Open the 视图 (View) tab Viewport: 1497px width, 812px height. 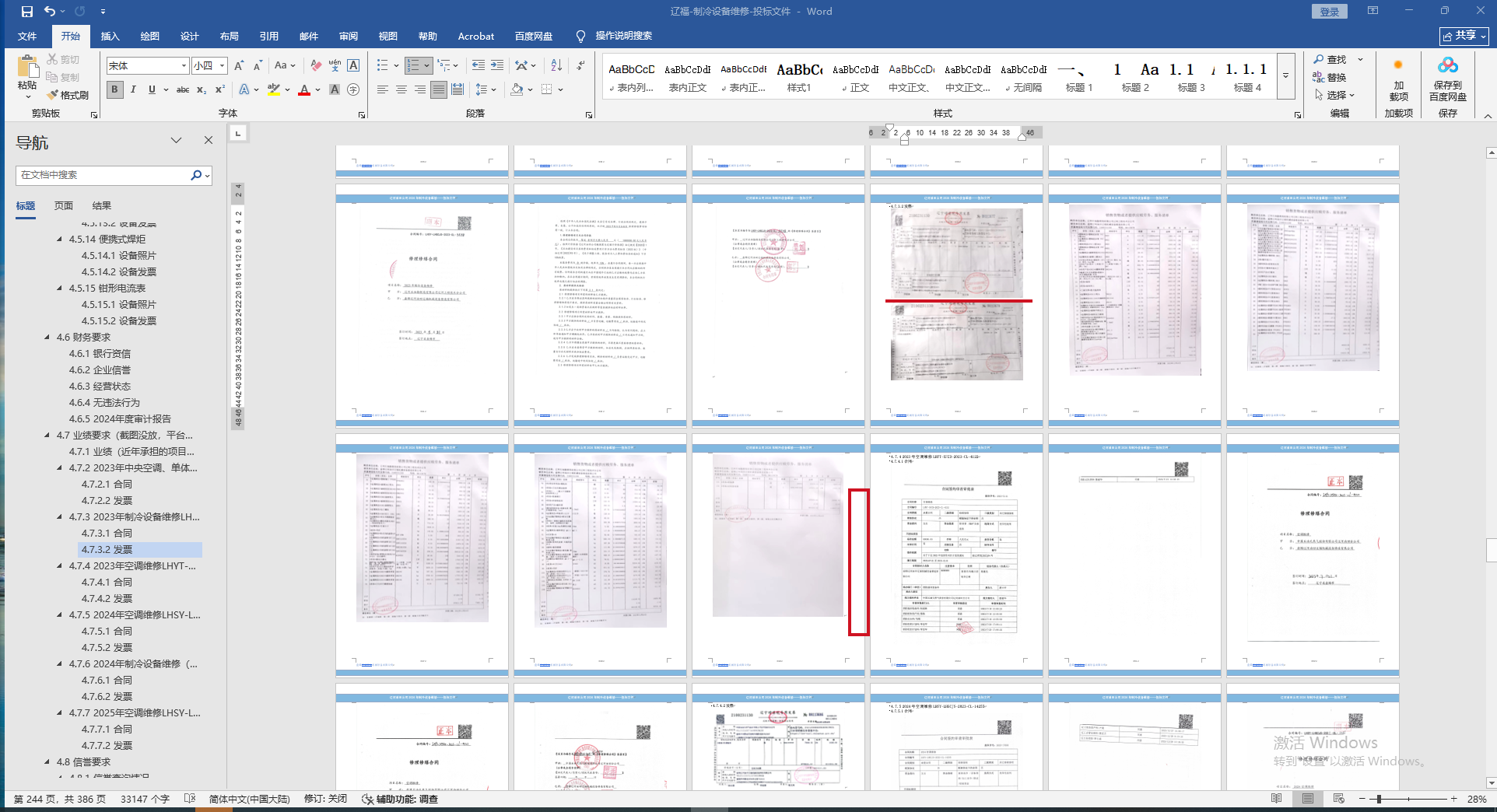[x=388, y=37]
